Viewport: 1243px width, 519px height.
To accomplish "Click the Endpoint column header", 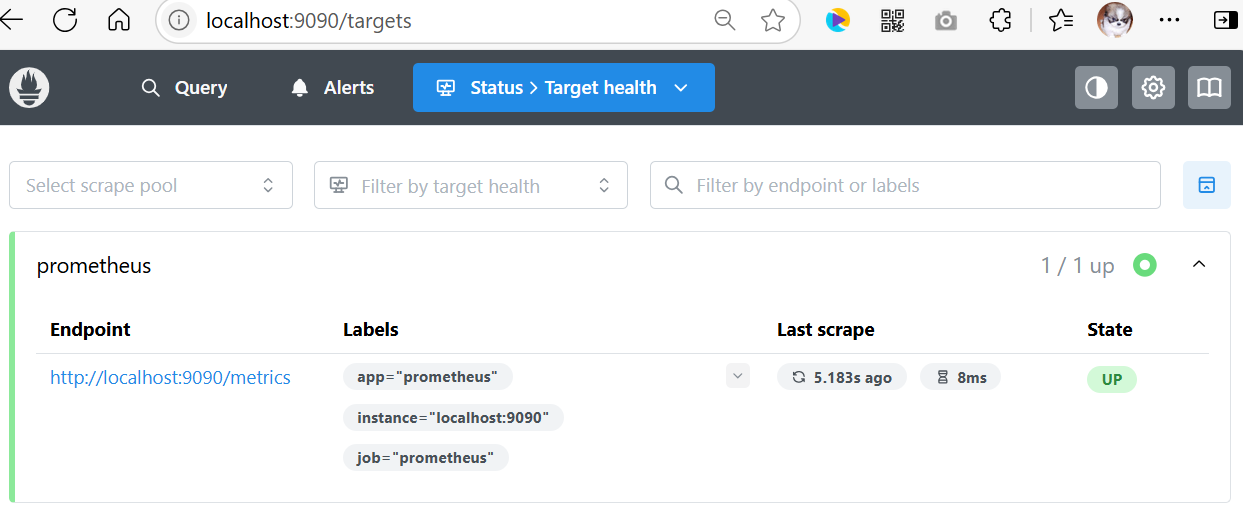I will tap(90, 329).
